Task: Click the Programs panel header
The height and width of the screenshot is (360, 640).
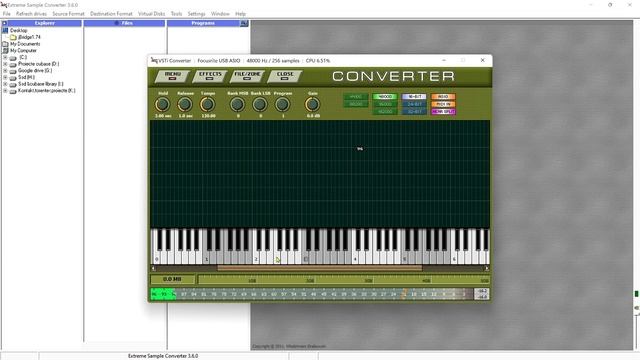Action: (203, 23)
